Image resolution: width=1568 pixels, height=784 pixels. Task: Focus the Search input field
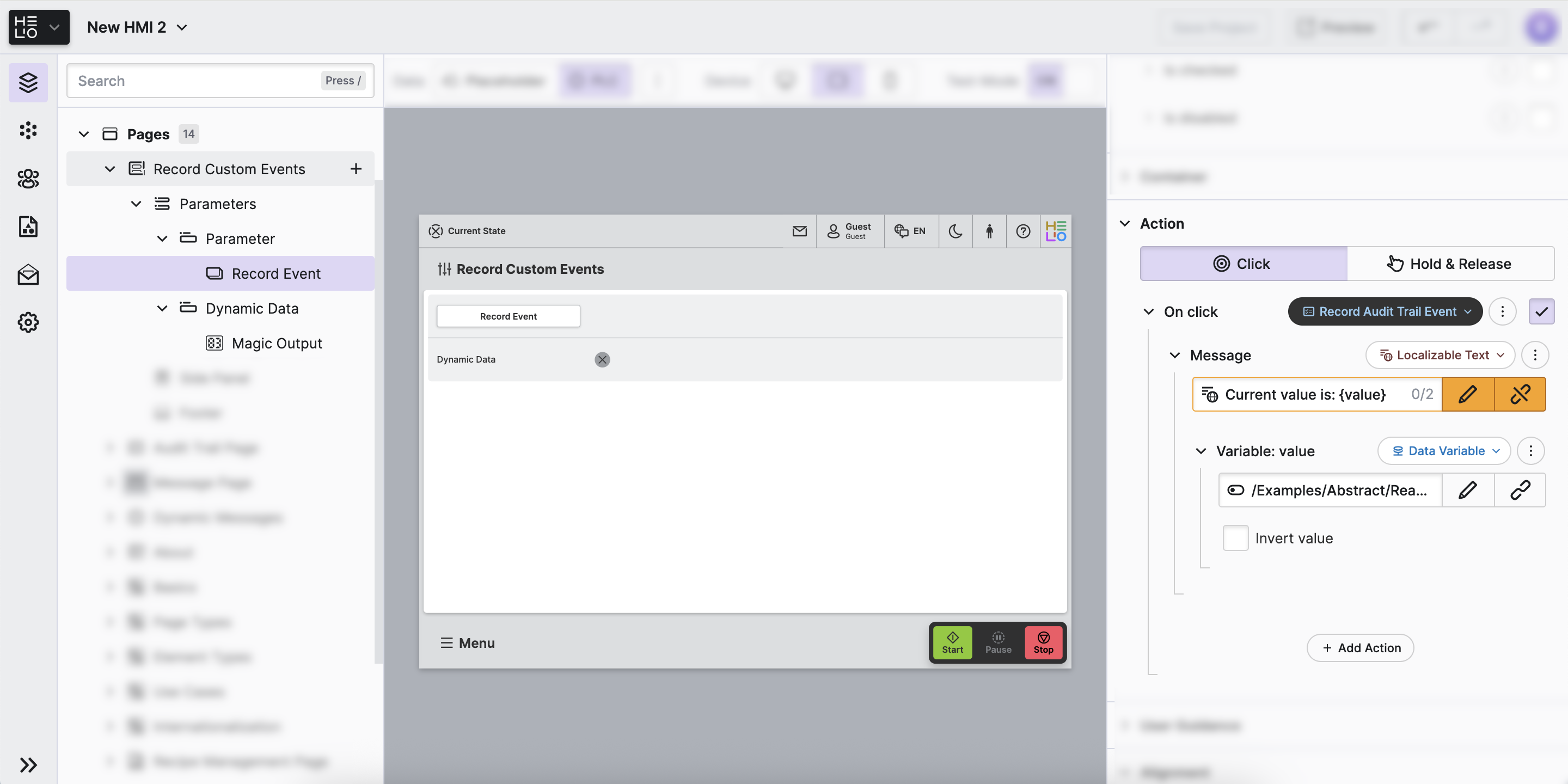195,81
